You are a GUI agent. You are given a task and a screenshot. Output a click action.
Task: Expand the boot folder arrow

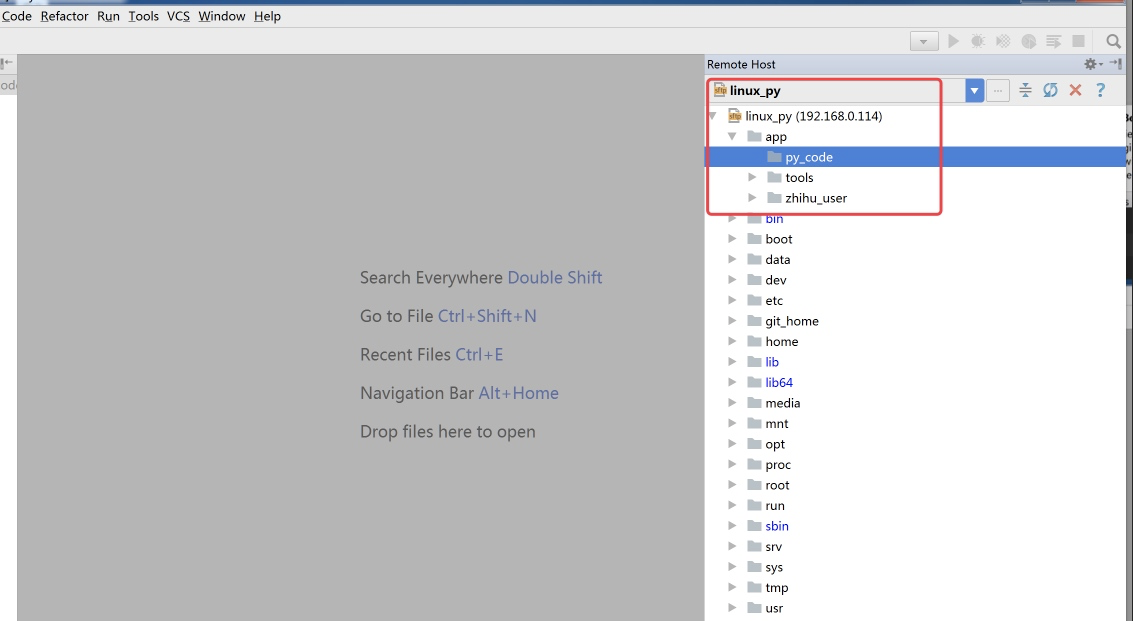click(x=732, y=239)
